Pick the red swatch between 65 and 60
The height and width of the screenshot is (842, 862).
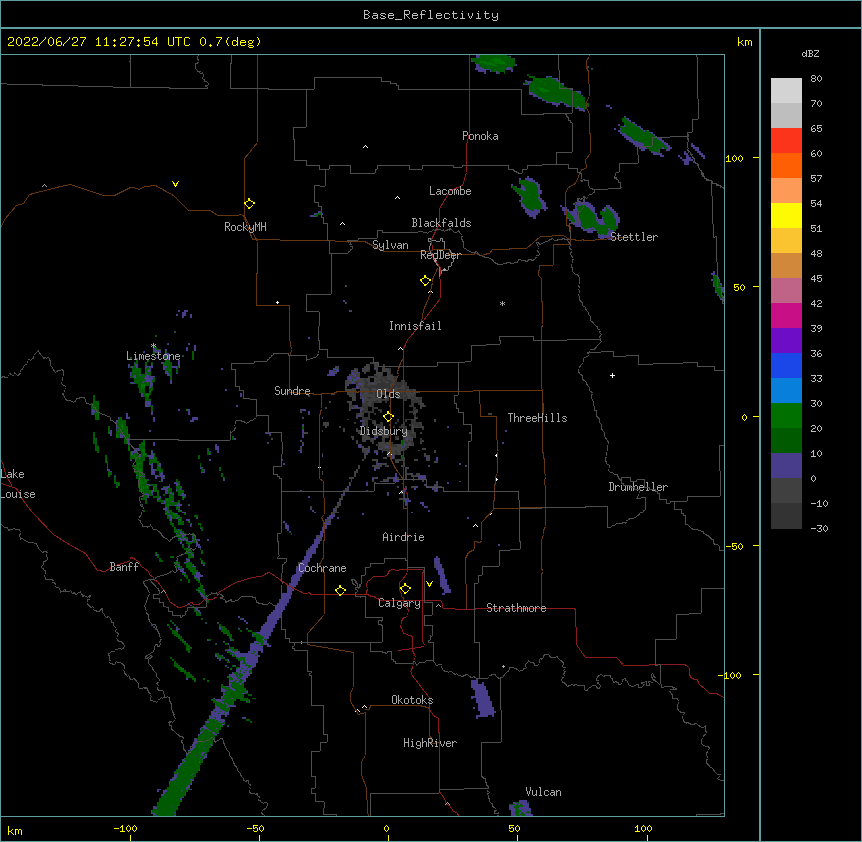[786, 140]
